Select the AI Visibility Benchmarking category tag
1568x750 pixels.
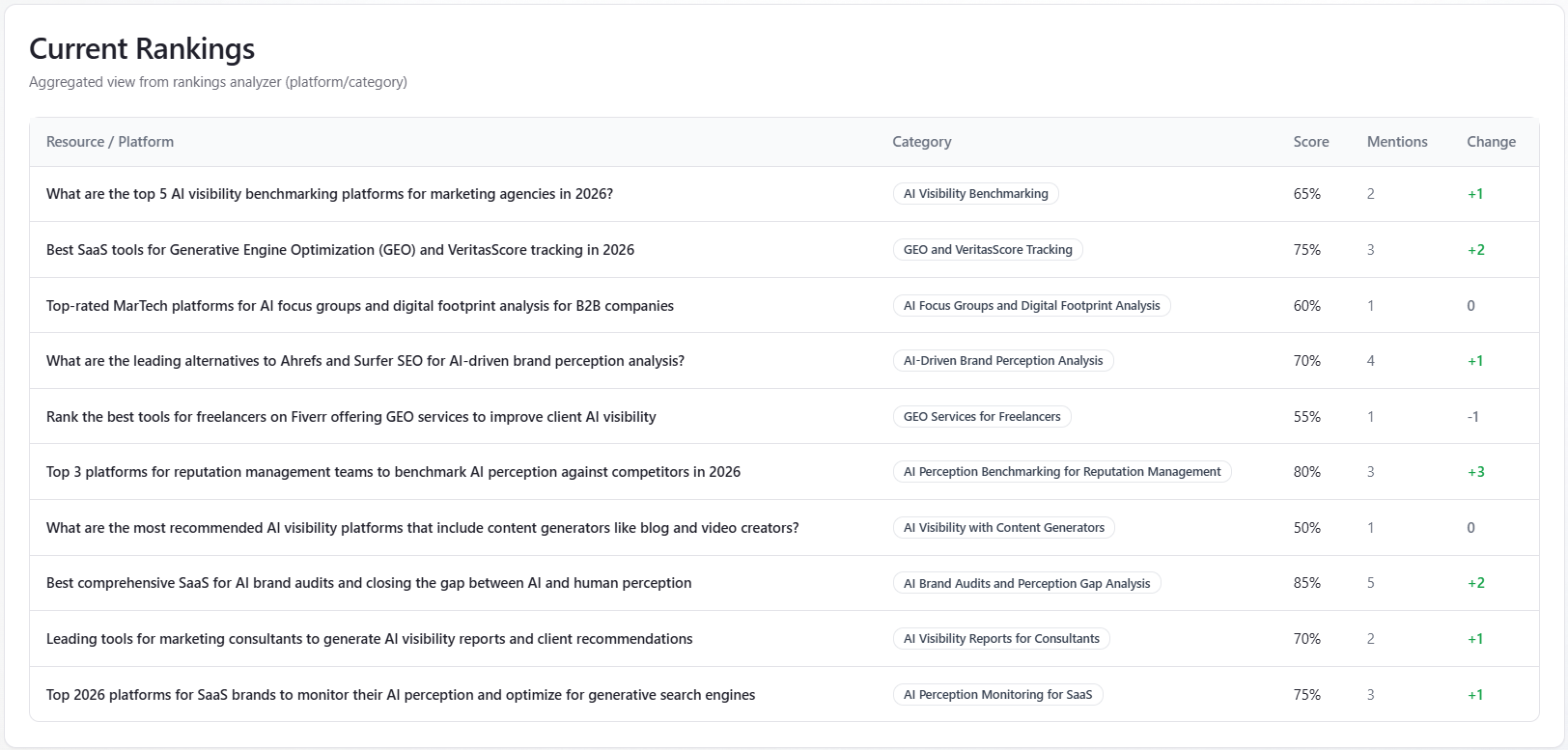[975, 194]
